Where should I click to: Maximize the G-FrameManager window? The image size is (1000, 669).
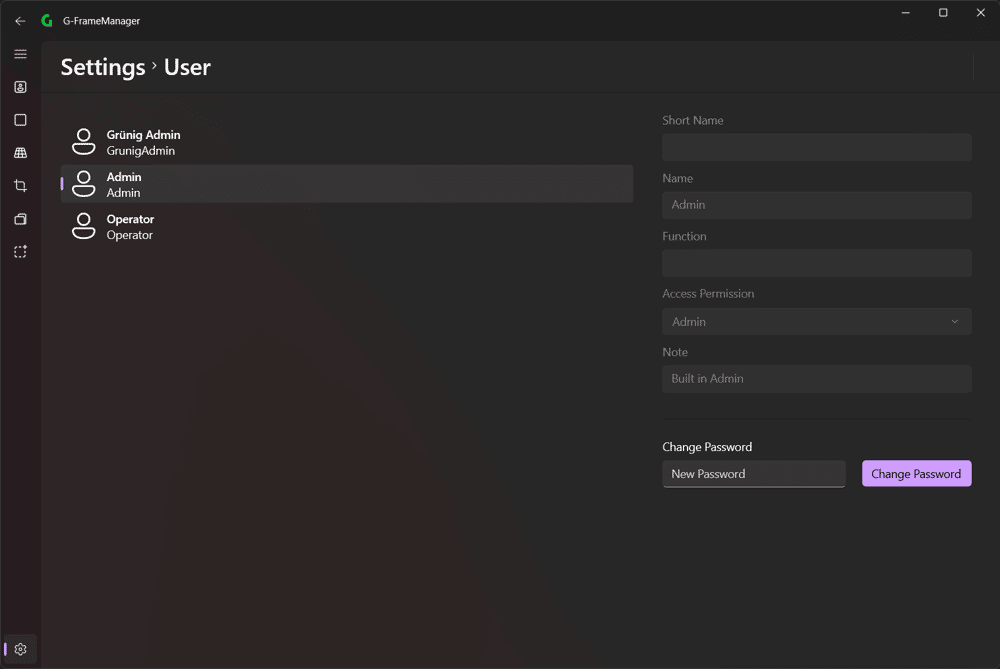pyautogui.click(x=943, y=13)
